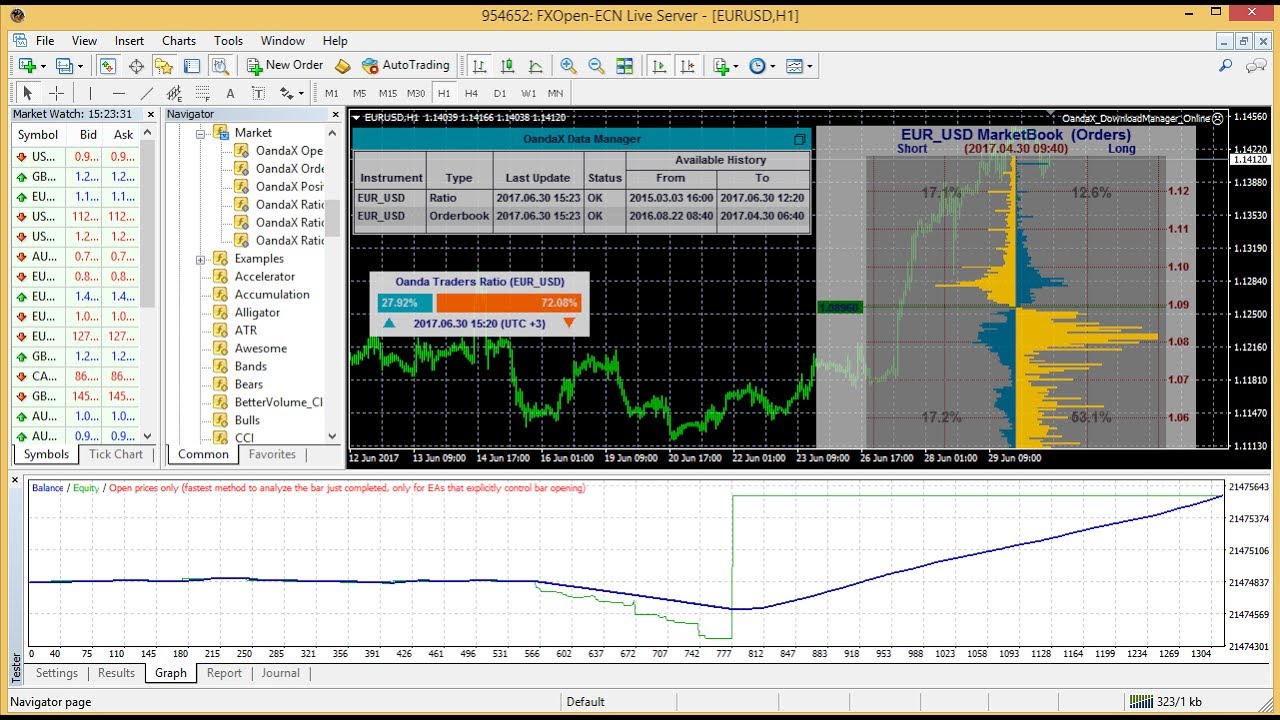Screen dimensions: 1280x720
Task: Select the arrow cursor tool
Action: (x=28, y=93)
